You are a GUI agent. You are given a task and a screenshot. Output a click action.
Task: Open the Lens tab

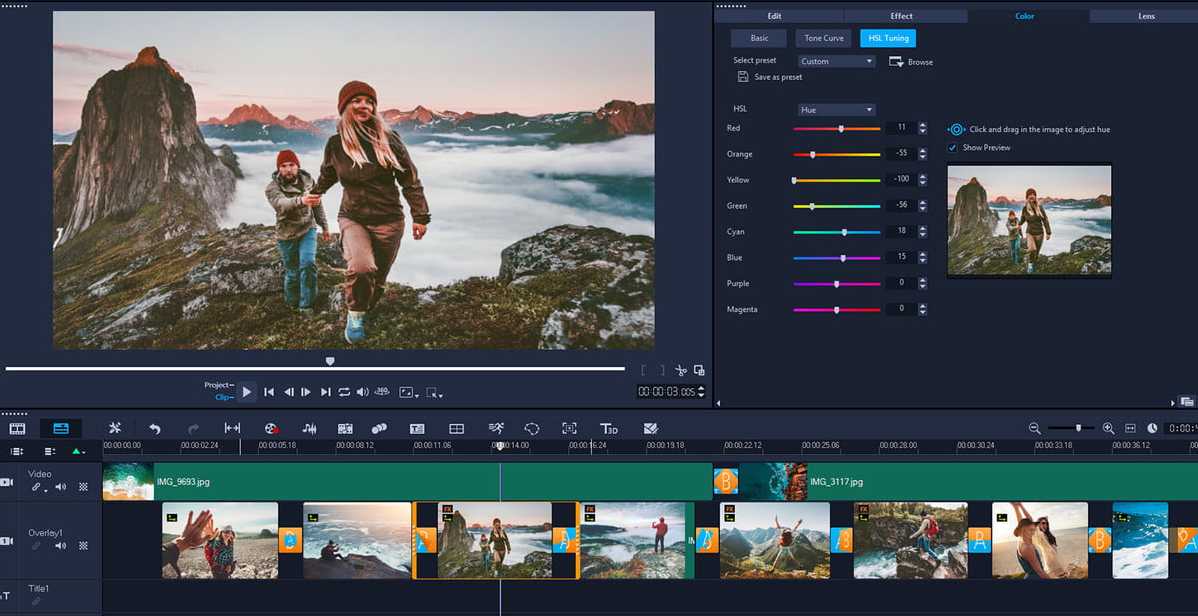[x=1146, y=16]
